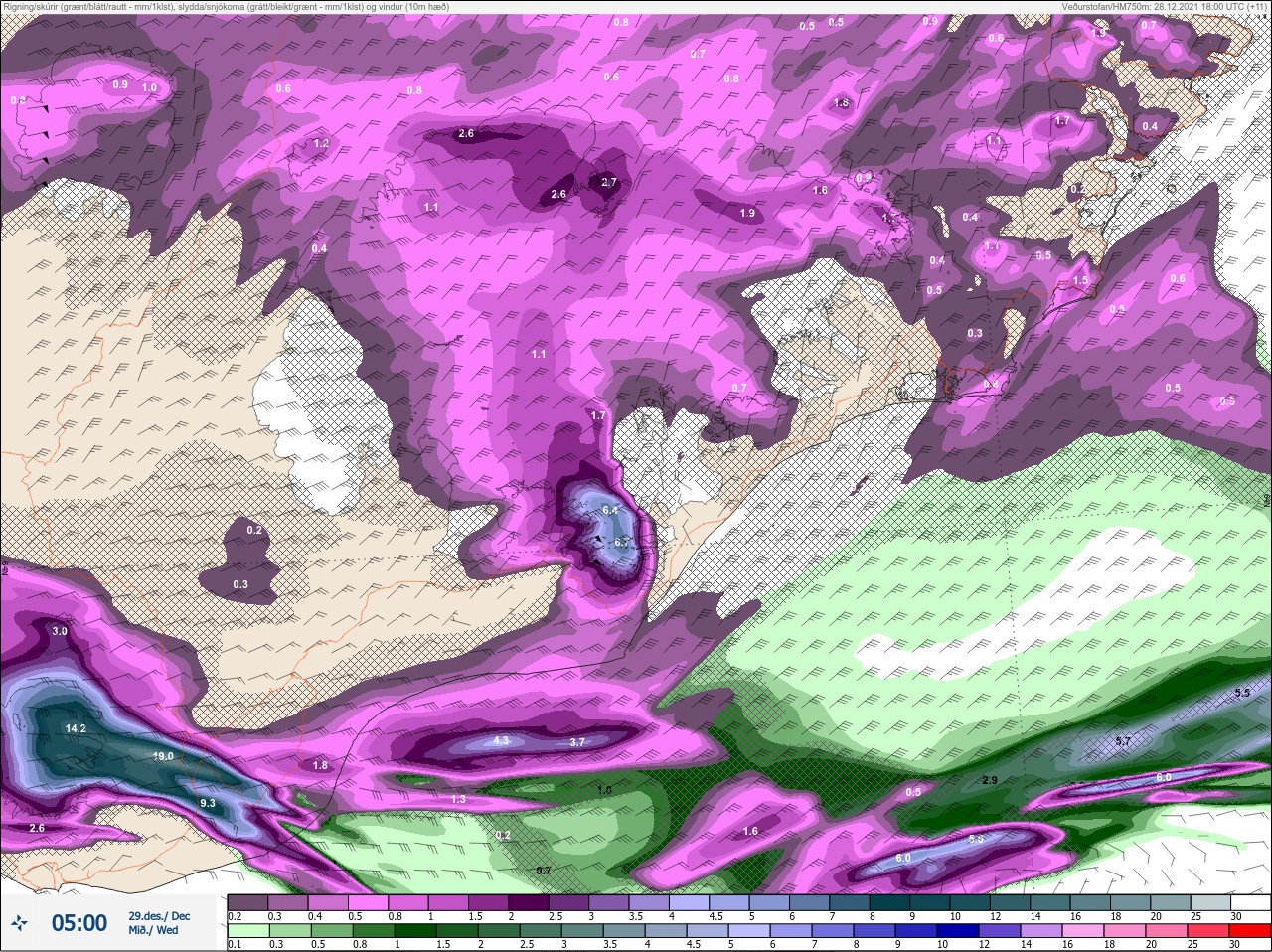This screenshot has width=1272, height=952.
Task: Select the 'Veðurstofan/HM750m' model run text
Action: point(1105,6)
